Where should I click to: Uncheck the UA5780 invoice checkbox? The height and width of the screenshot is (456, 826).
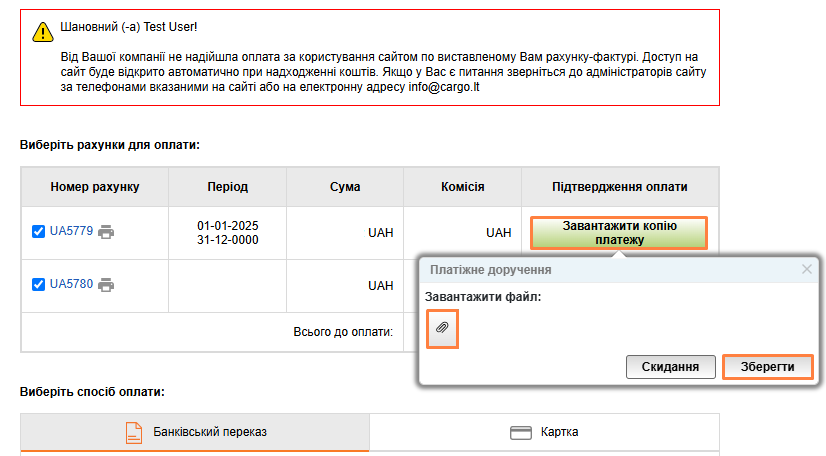pos(38,285)
